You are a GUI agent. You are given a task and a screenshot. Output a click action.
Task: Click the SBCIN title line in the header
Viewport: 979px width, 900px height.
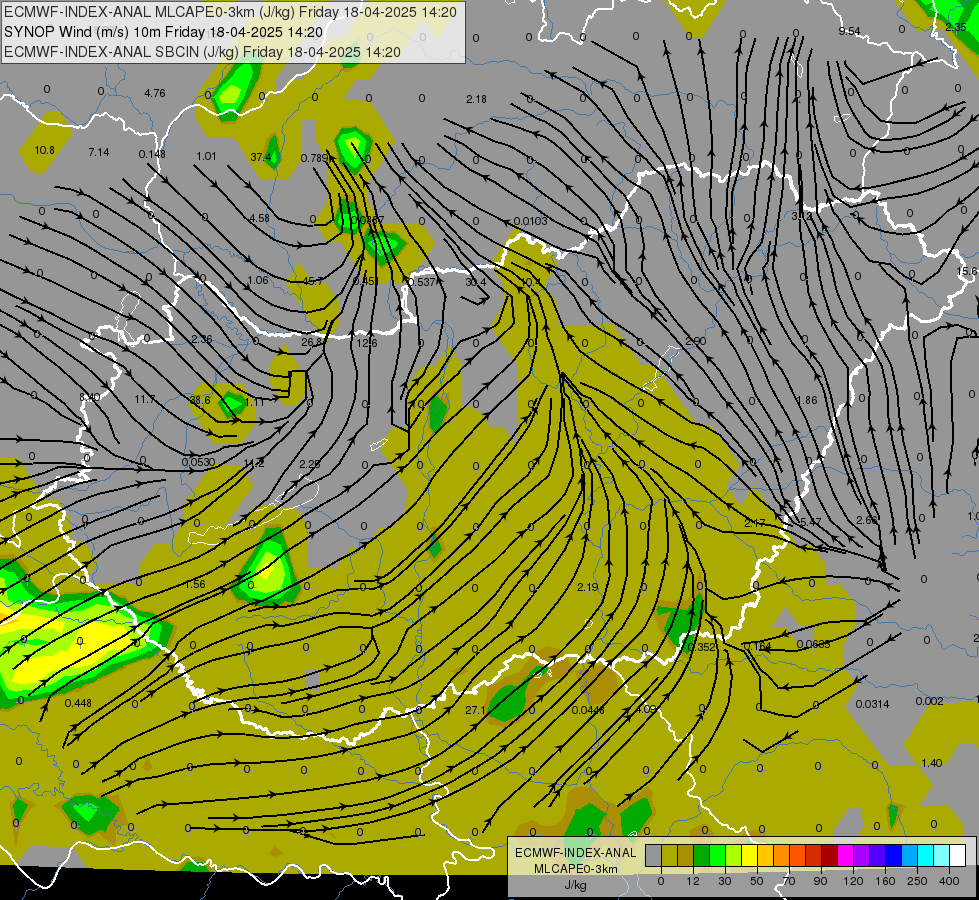pyautogui.click(x=202, y=52)
